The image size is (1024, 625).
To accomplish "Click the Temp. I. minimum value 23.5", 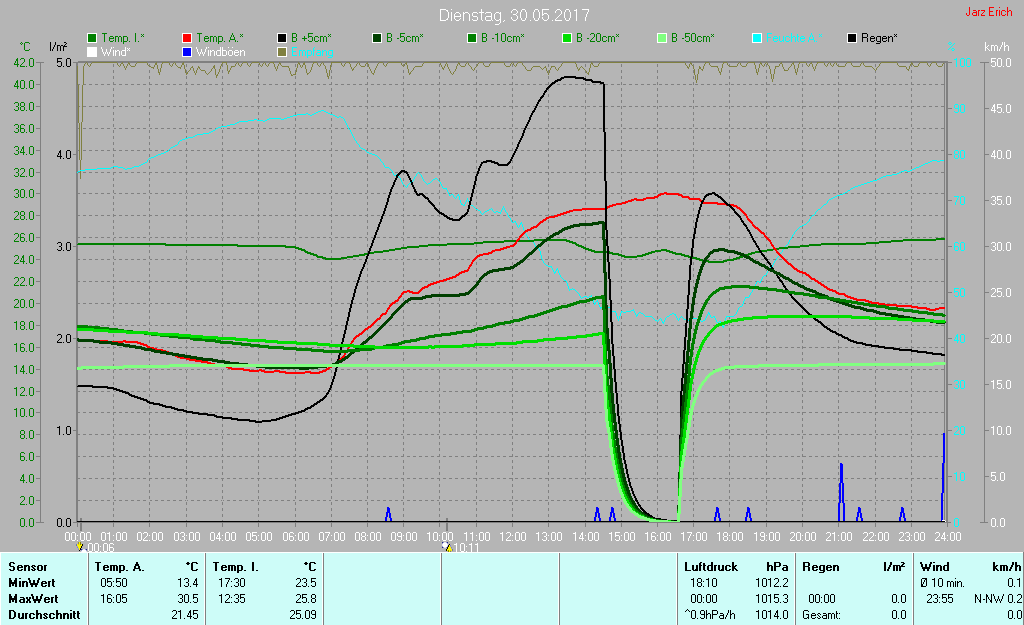I will tap(306, 583).
